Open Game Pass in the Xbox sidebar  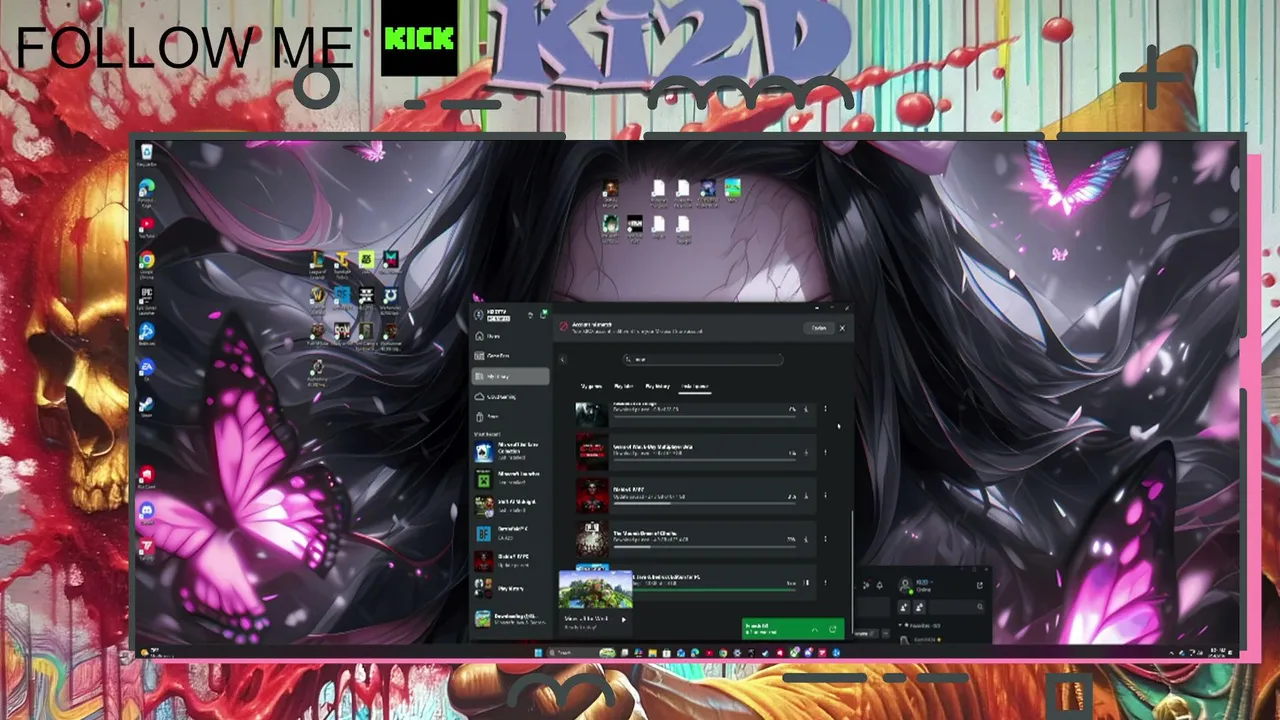tap(511, 356)
